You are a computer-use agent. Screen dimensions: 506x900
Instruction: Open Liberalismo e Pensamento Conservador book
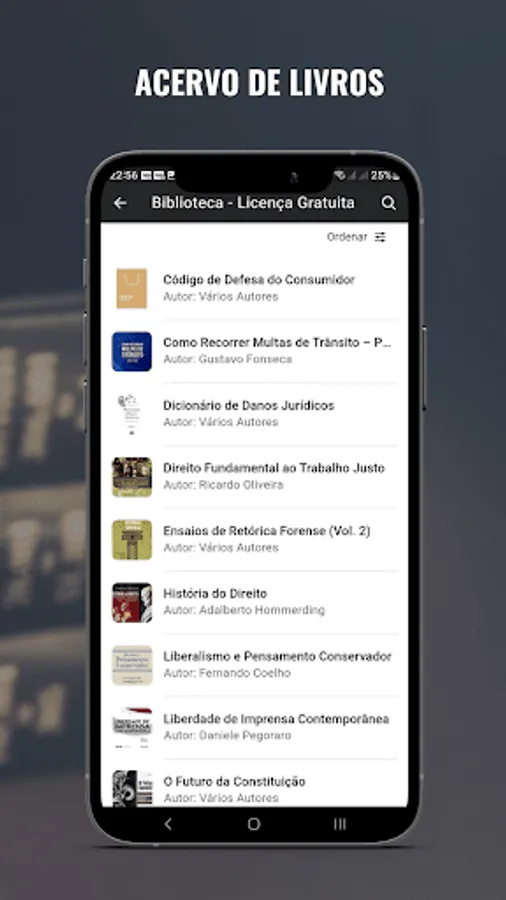(x=254, y=665)
